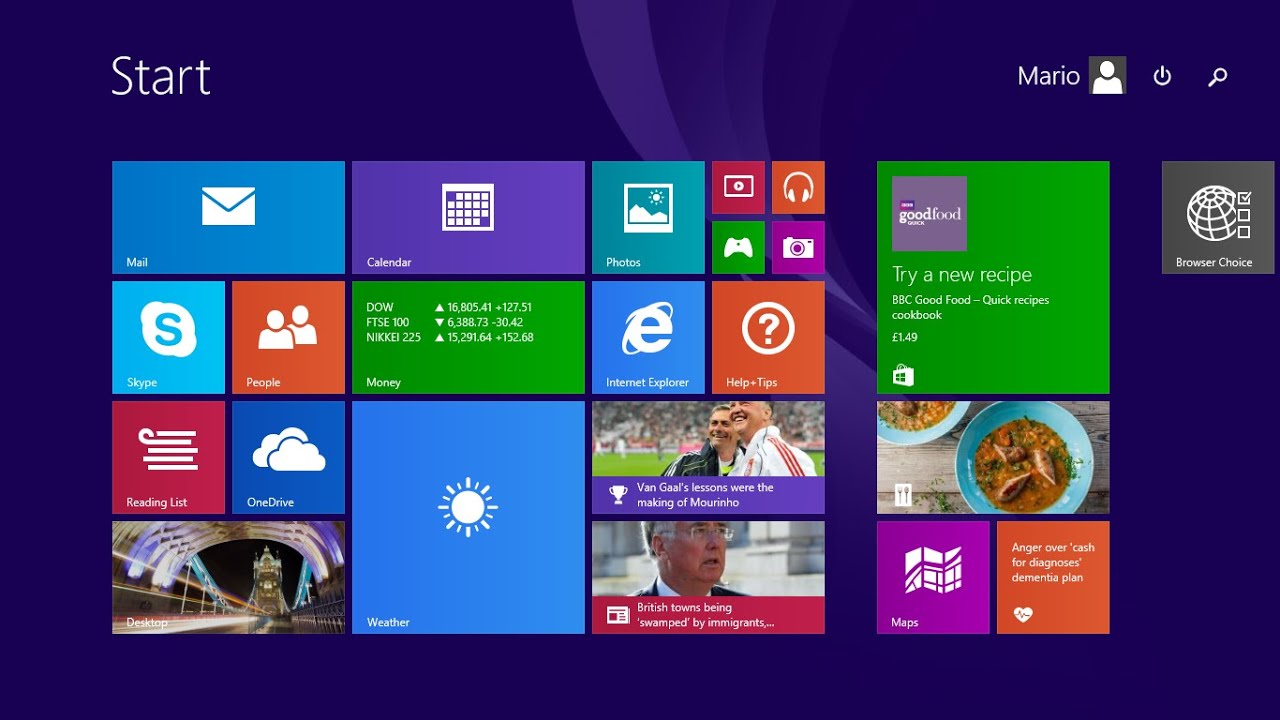1280x720 pixels.
Task: Launch Internet Explorer tile
Action: tap(648, 337)
